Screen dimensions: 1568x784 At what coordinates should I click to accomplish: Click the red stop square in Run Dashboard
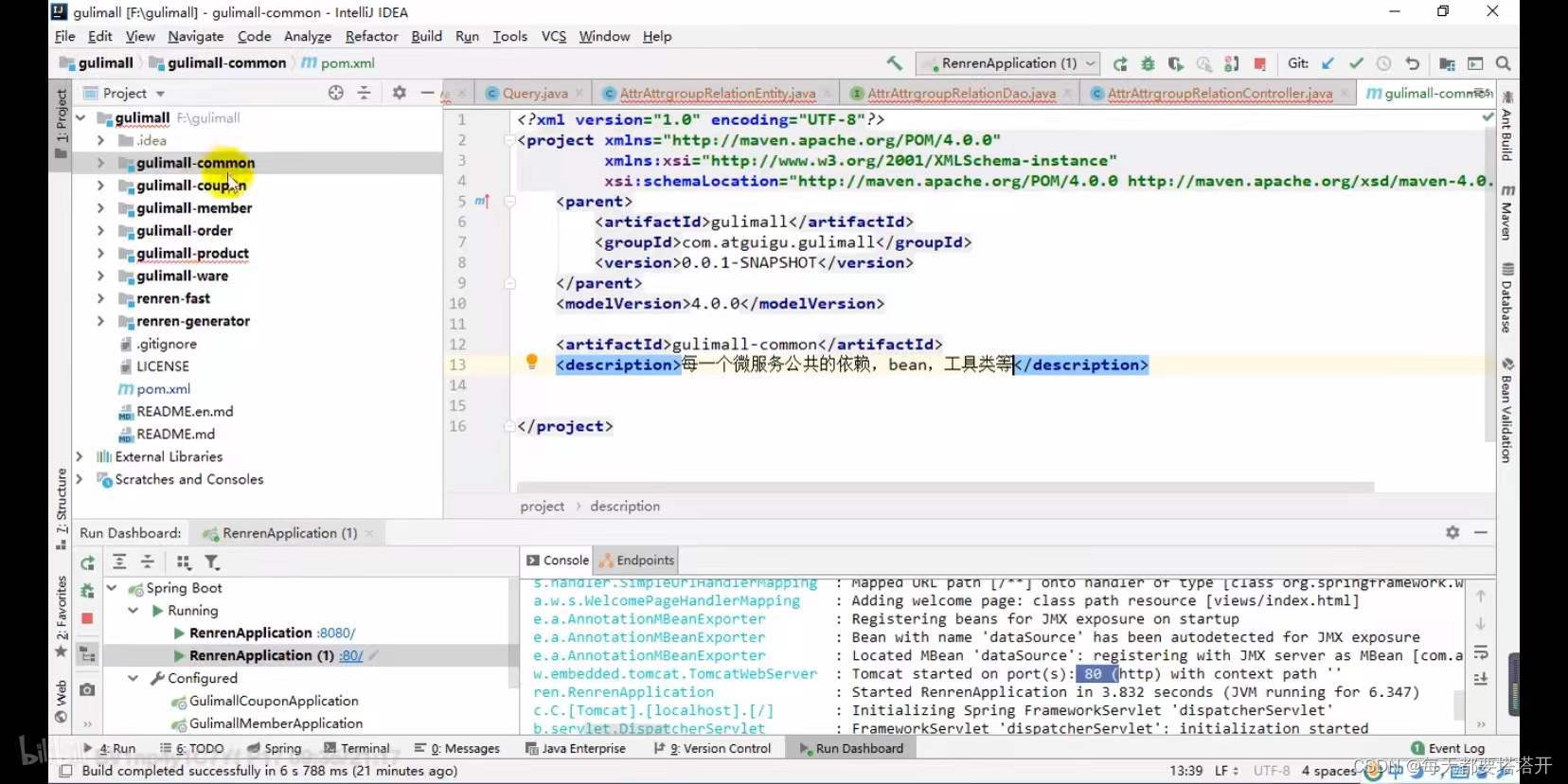click(x=87, y=618)
